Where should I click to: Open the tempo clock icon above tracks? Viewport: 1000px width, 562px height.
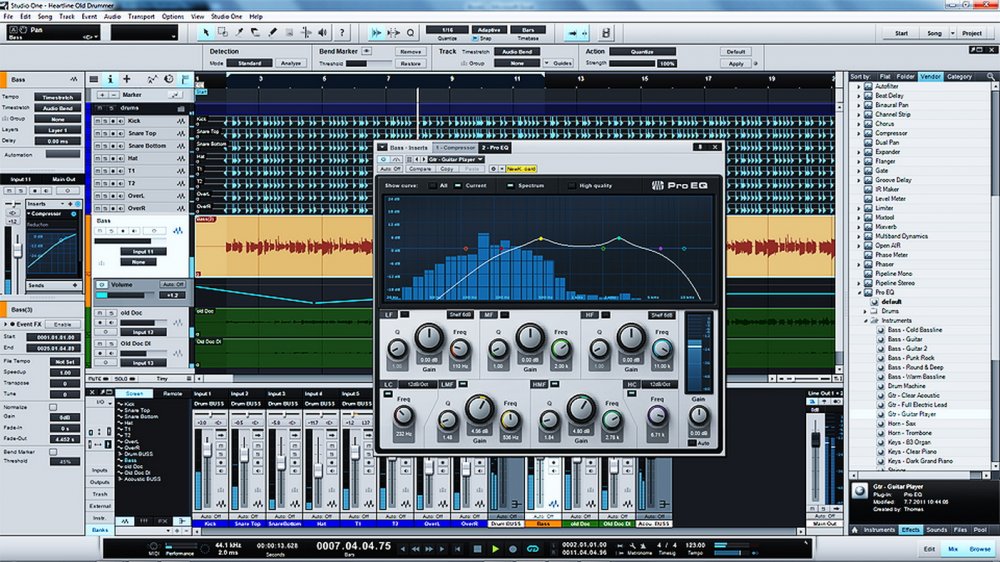[168, 79]
